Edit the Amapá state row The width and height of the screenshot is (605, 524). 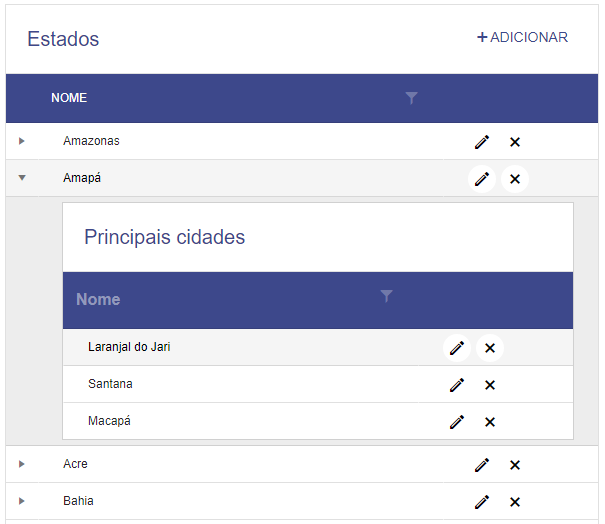point(482,179)
